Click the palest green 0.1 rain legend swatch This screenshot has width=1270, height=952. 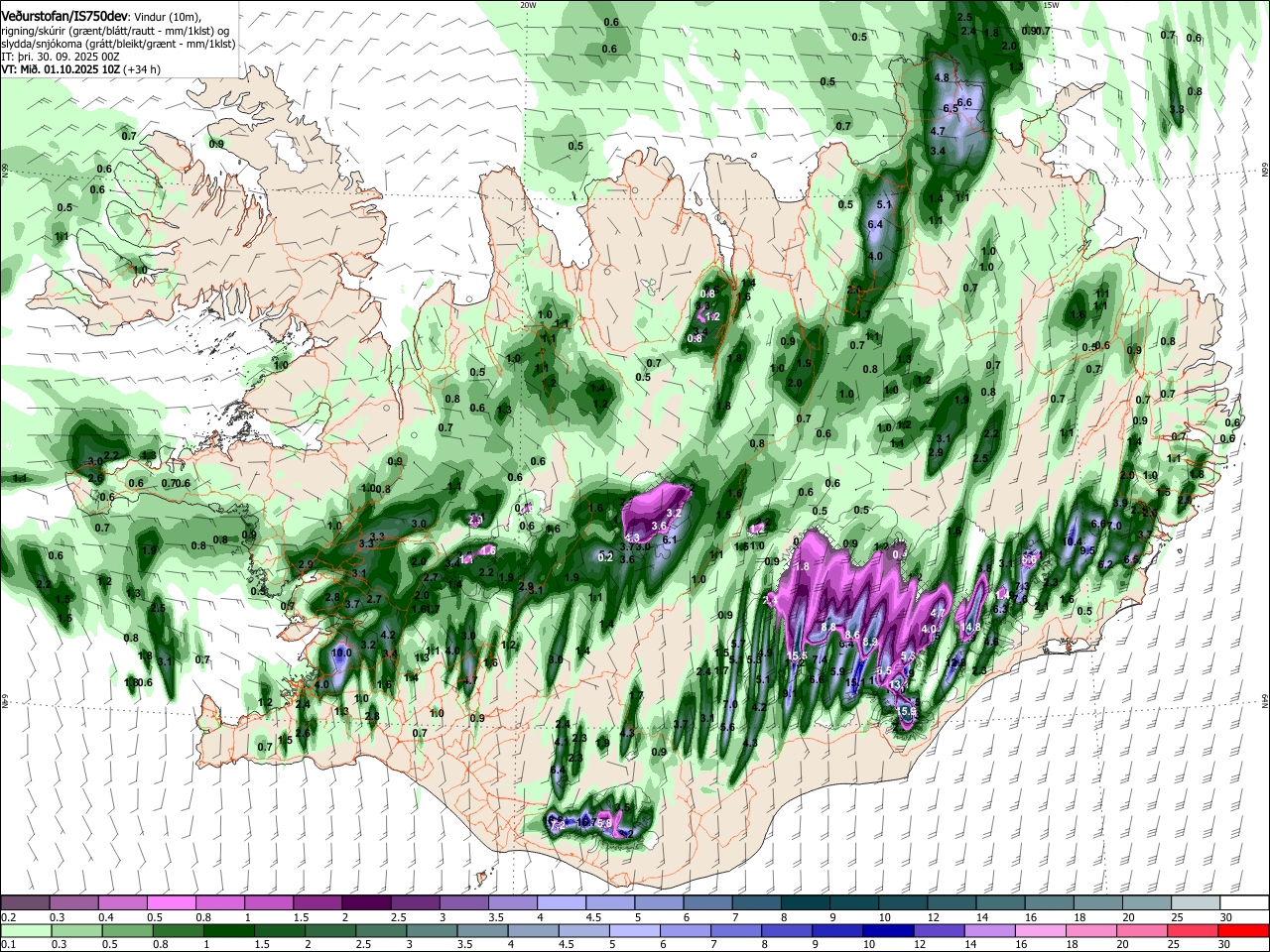tap(25, 930)
